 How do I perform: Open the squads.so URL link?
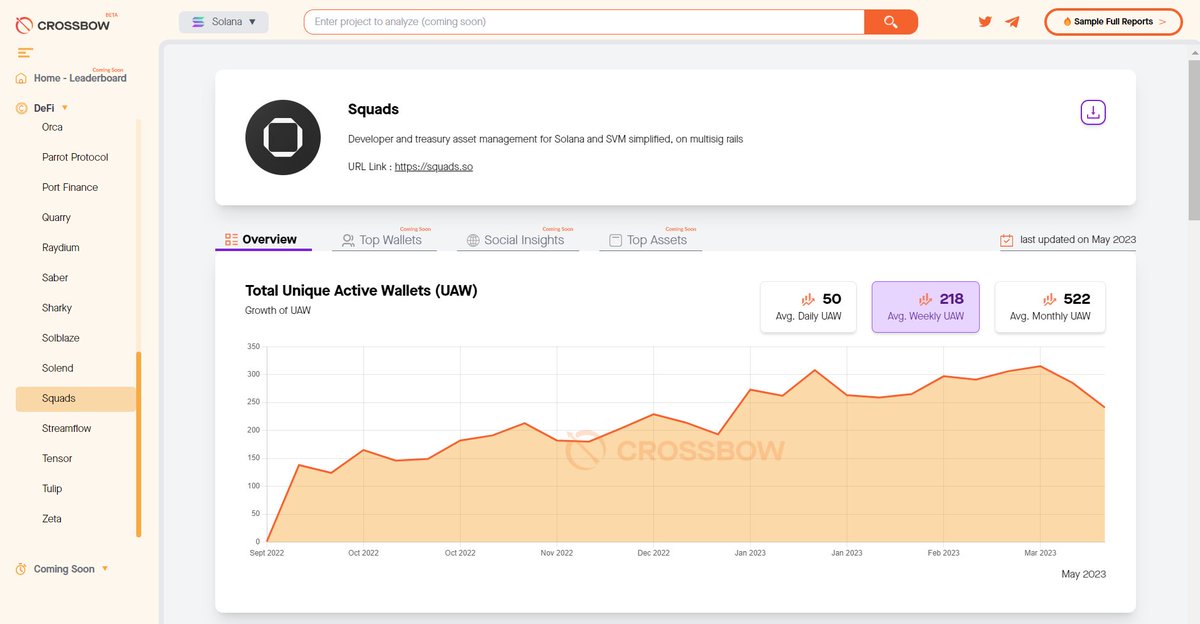[434, 167]
